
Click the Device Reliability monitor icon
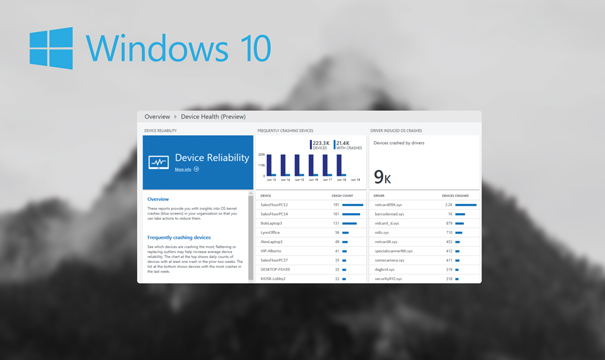pyautogui.click(x=159, y=162)
